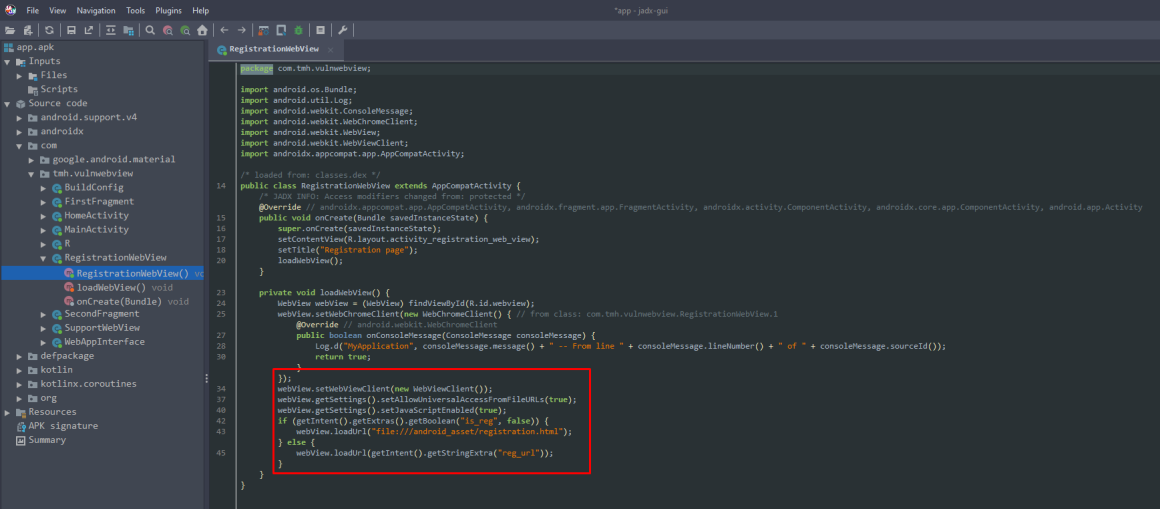This screenshot has width=1160, height=509.
Task: Expand the kotlinx.coroutines package arrow
Action: tap(19, 384)
